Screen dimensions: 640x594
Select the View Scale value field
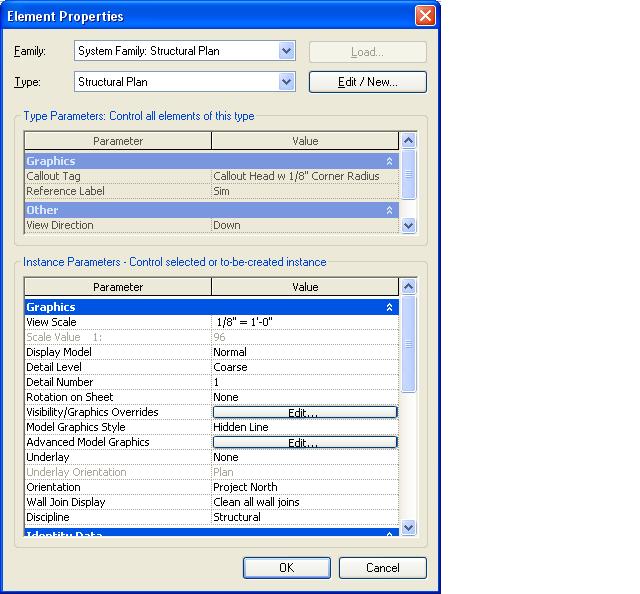305,323
